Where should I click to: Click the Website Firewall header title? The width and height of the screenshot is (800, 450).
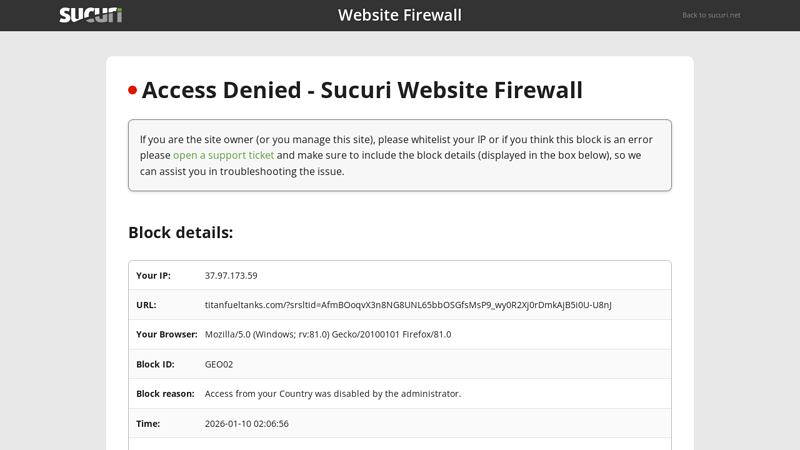[399, 15]
